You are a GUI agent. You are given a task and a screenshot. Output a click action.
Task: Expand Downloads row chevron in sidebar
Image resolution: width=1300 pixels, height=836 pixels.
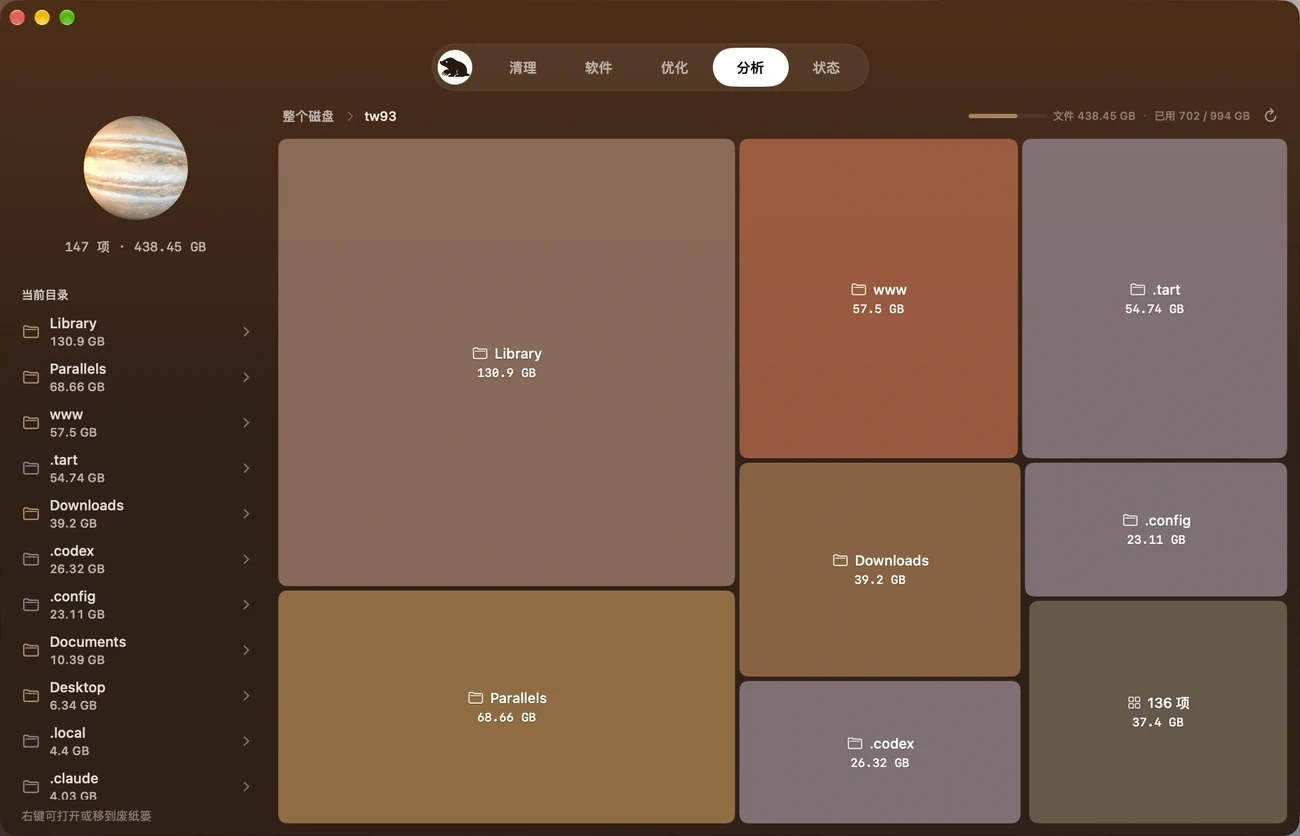(246, 514)
